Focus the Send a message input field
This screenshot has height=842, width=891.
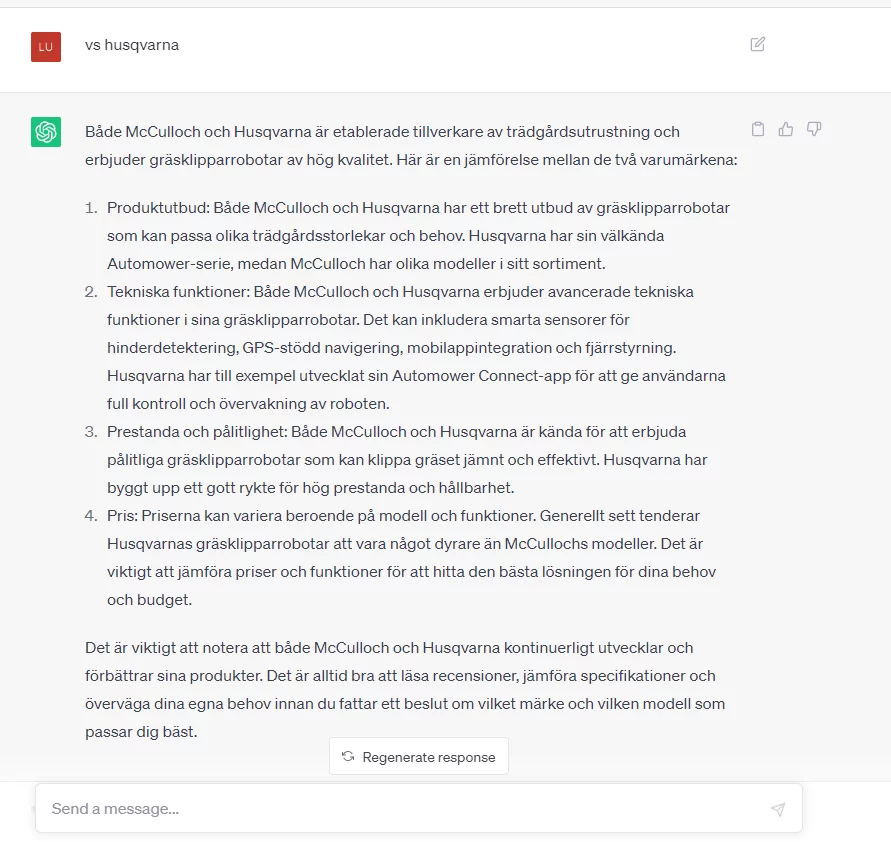[x=400, y=809]
